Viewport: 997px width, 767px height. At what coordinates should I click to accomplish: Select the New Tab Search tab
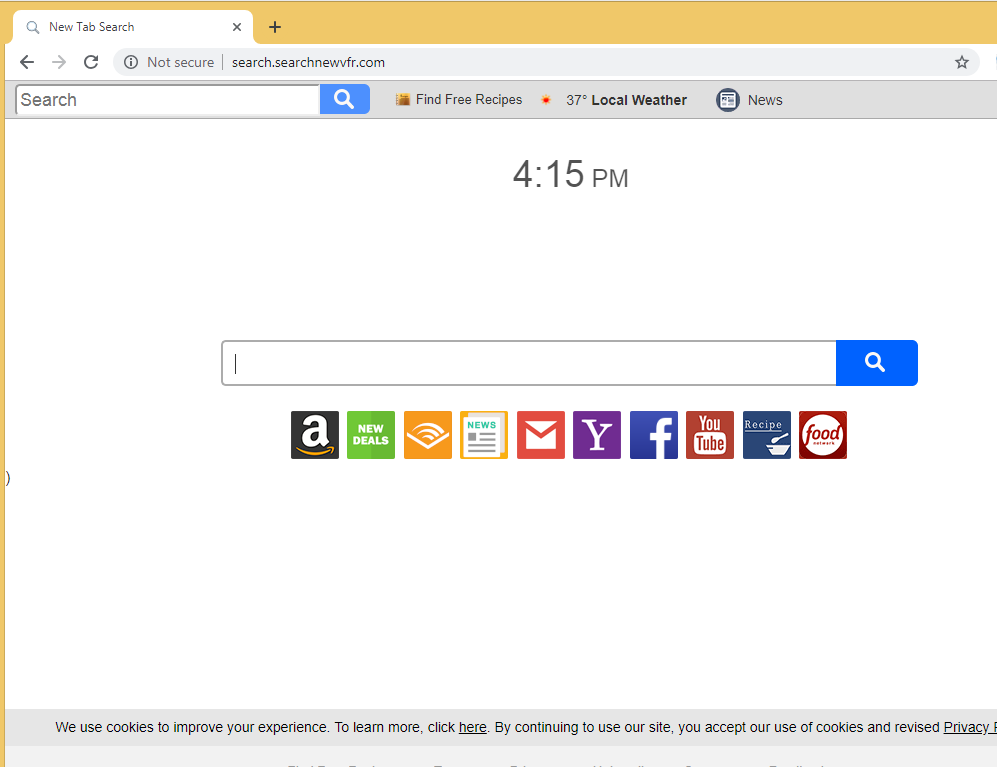point(132,27)
